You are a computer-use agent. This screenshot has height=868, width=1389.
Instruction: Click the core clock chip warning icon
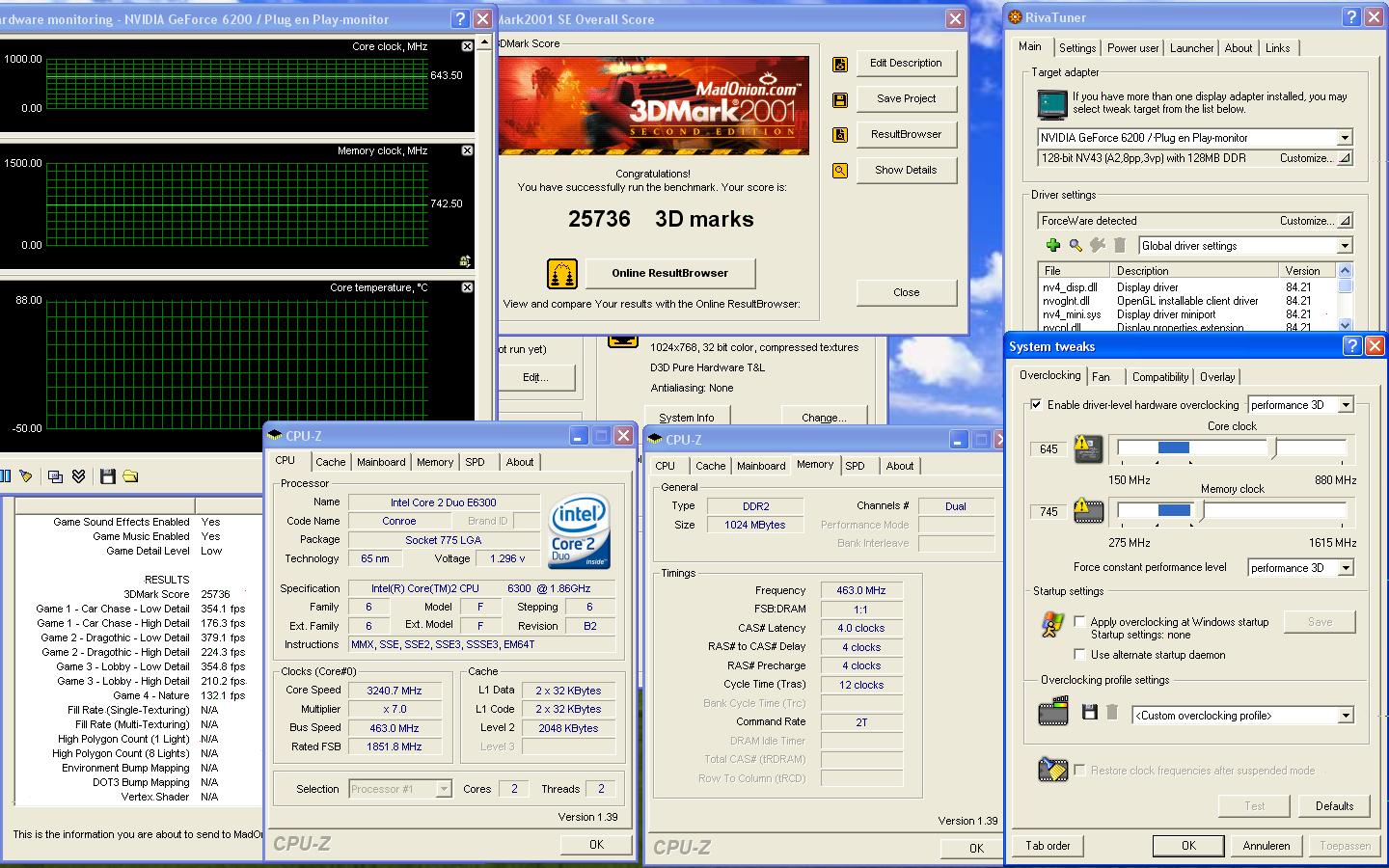click(1088, 448)
